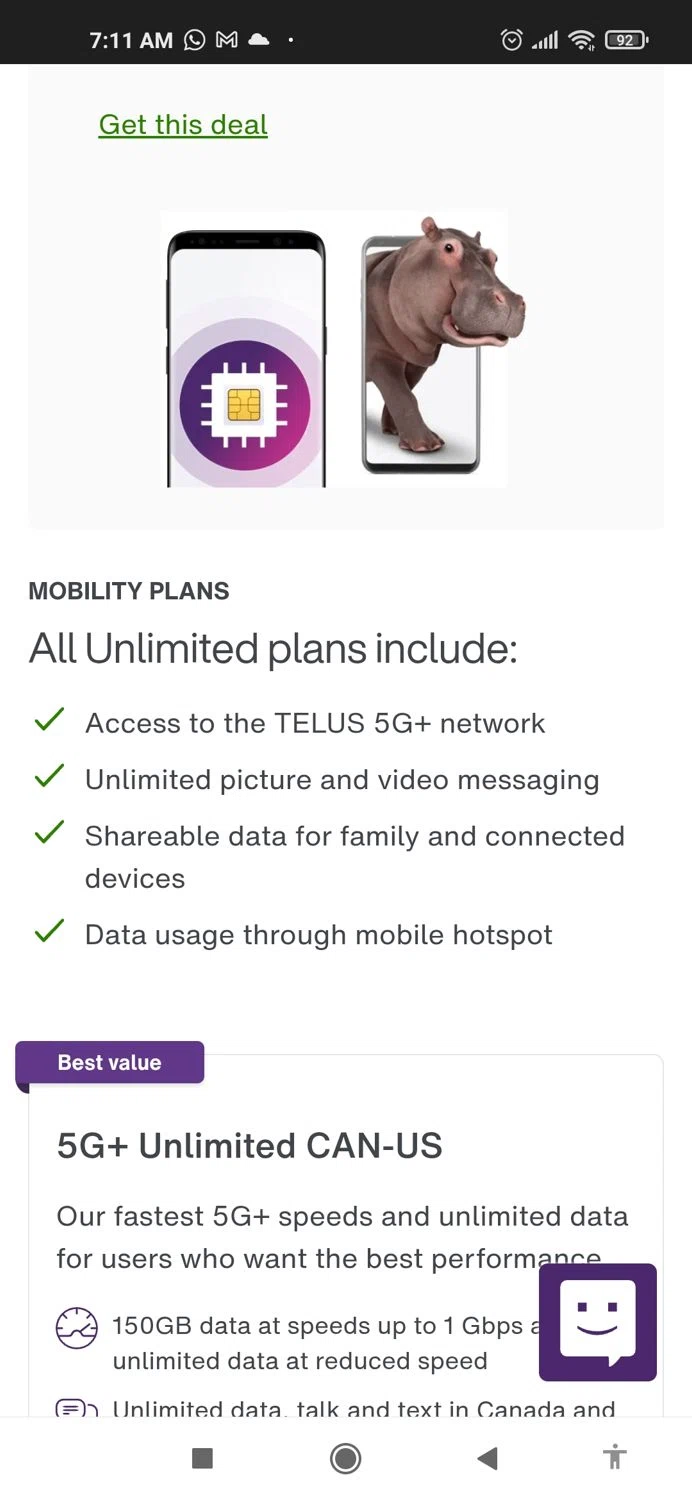This screenshot has height=1500, width=692.
Task: Click the Get this deal link
Action: (x=183, y=125)
